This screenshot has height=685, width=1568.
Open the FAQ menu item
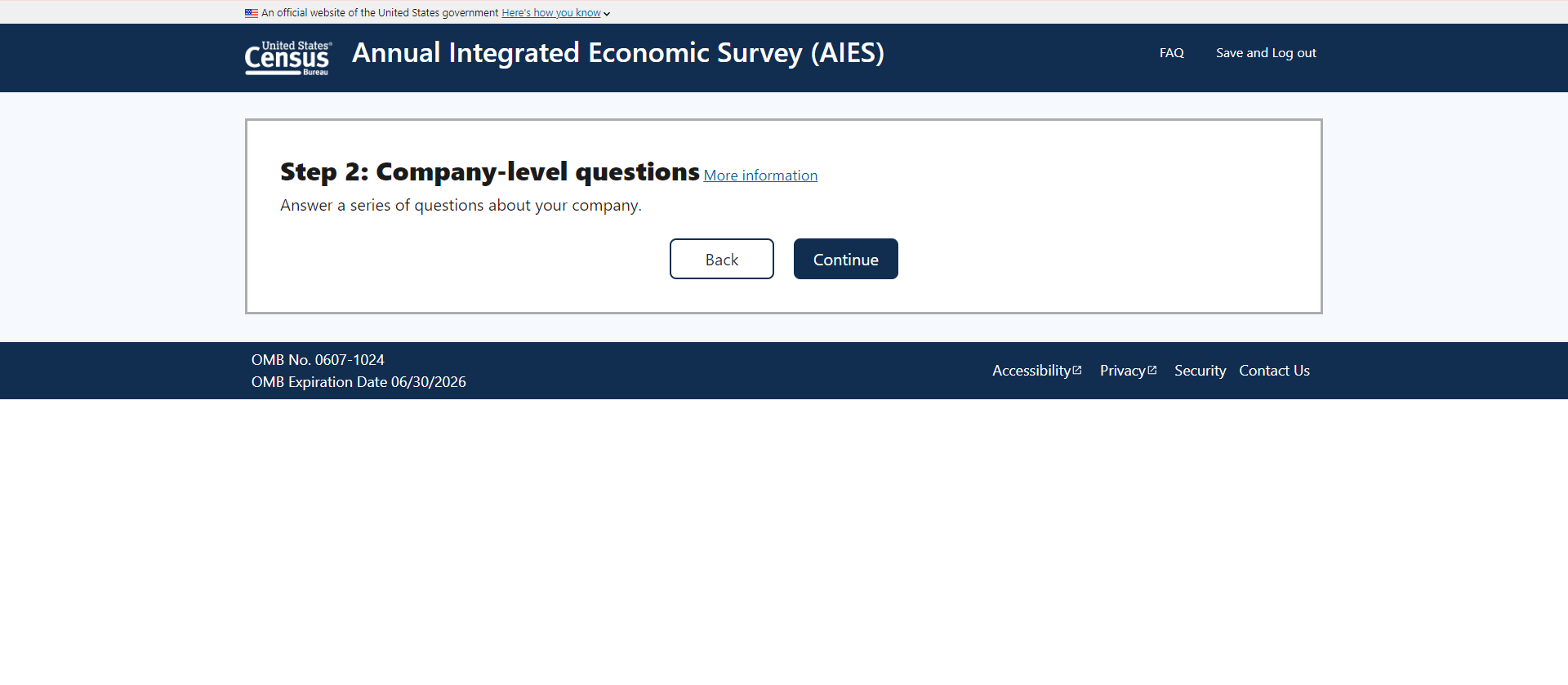[x=1171, y=53]
